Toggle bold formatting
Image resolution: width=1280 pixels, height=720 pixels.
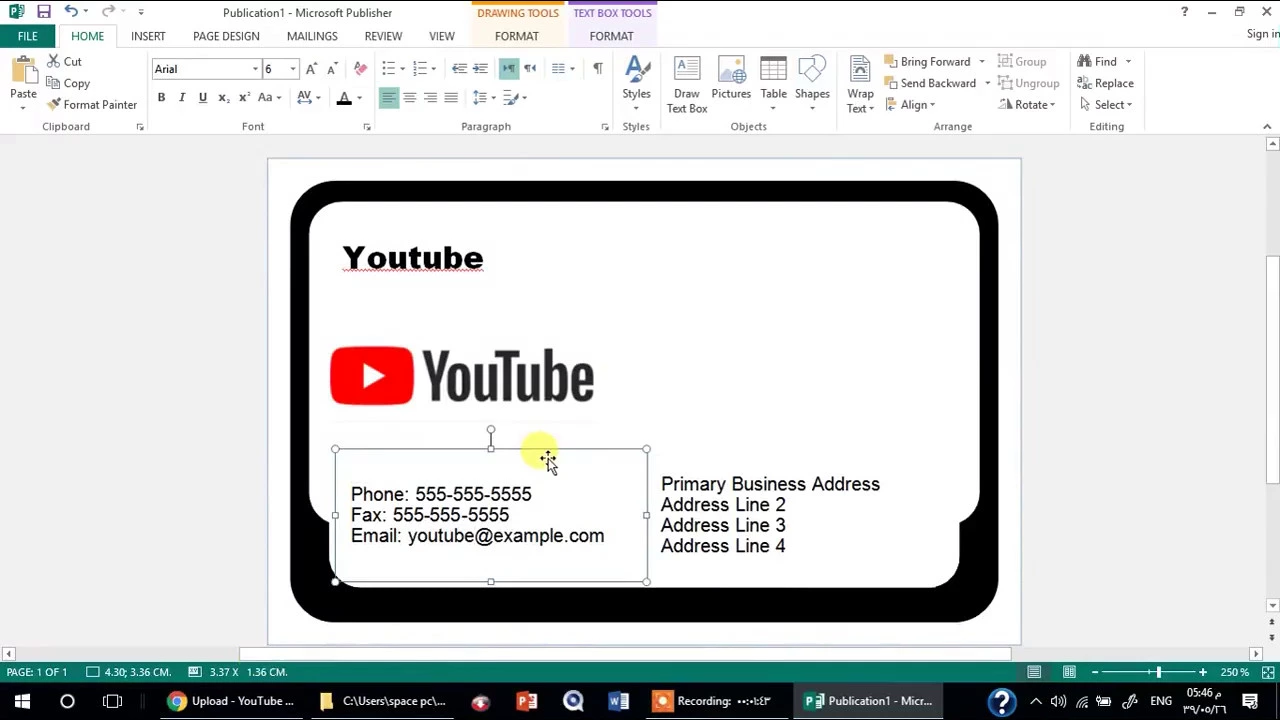[161, 98]
